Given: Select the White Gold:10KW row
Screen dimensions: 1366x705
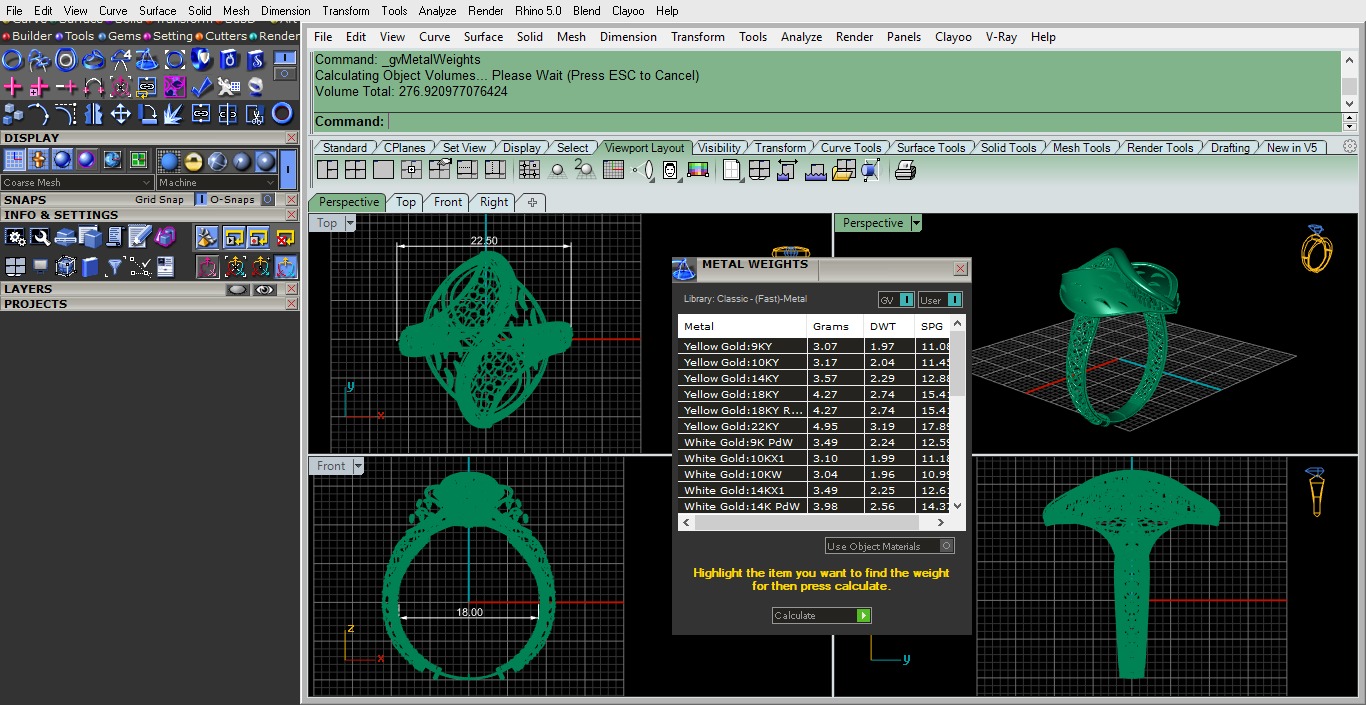Looking at the screenshot, I should (815, 474).
